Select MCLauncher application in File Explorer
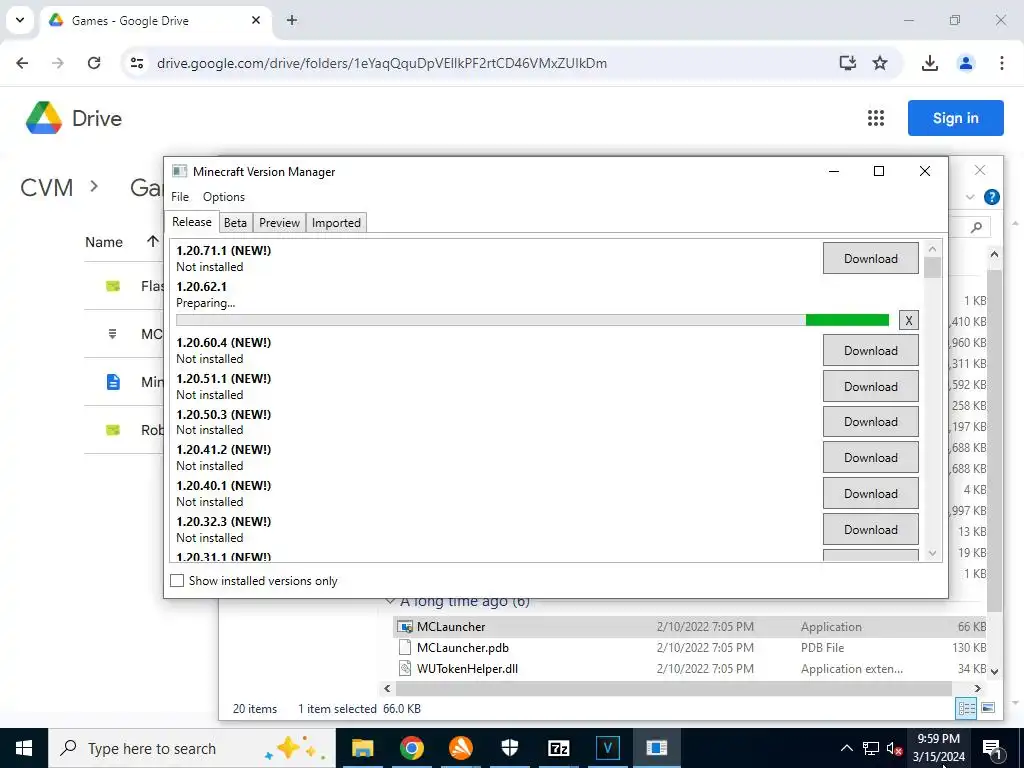This screenshot has height=768, width=1024. [692, 627]
